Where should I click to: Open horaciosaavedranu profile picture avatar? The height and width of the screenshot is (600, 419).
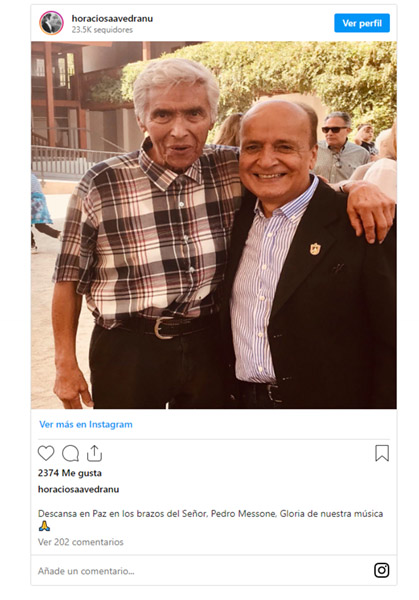(51, 23)
